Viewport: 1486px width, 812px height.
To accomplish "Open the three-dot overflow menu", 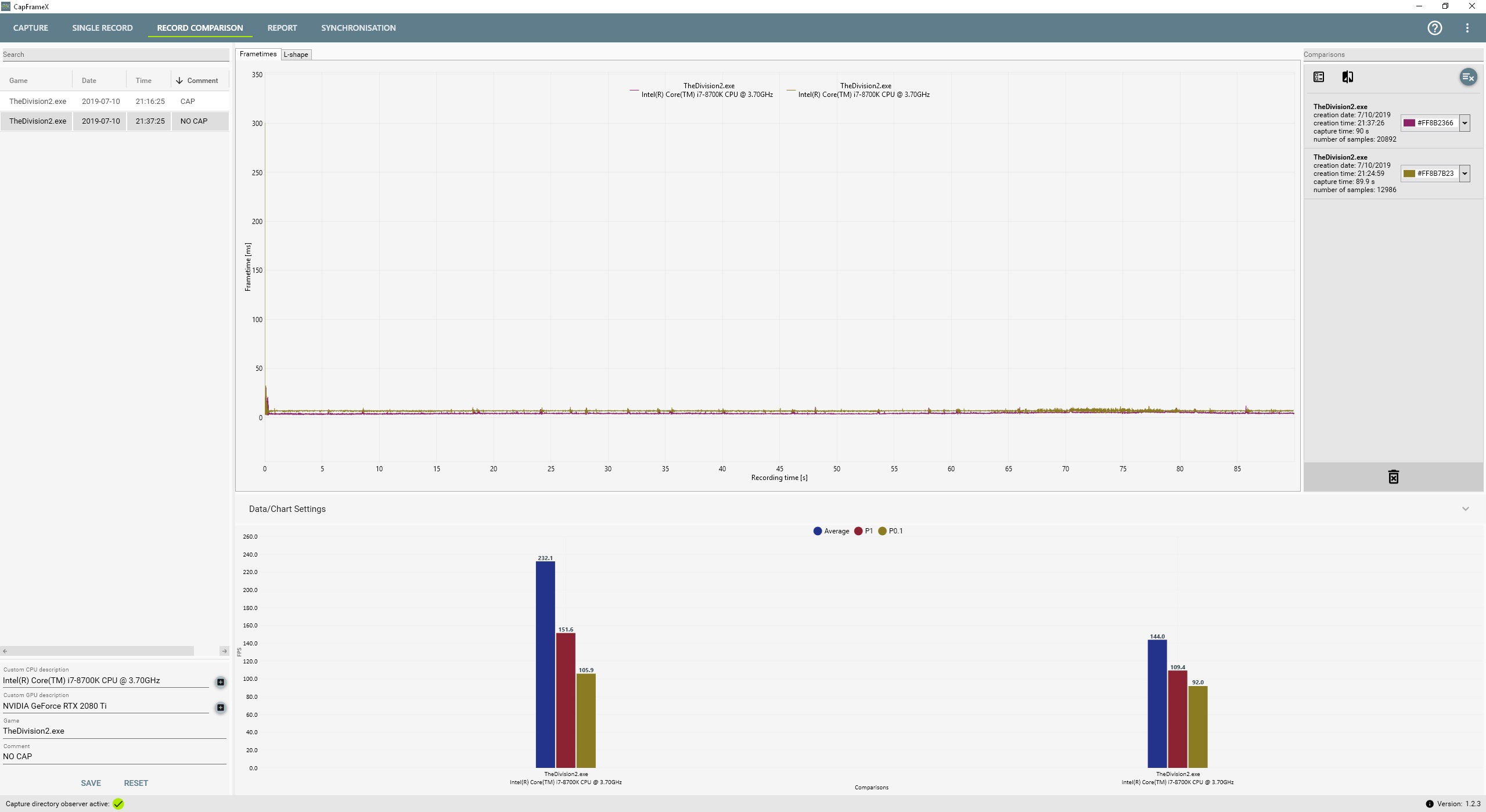I will (x=1467, y=28).
